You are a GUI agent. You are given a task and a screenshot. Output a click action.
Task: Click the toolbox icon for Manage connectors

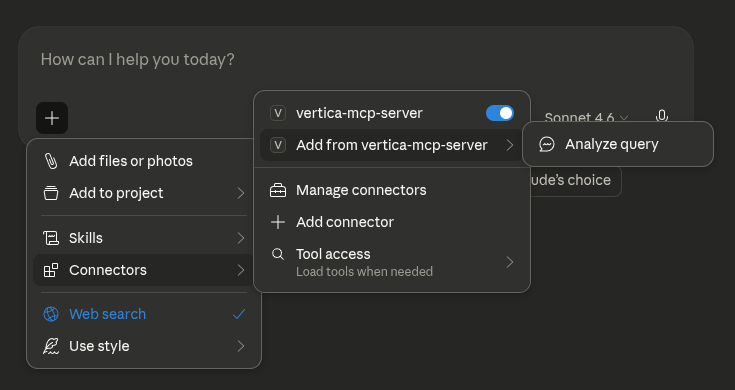[278, 190]
